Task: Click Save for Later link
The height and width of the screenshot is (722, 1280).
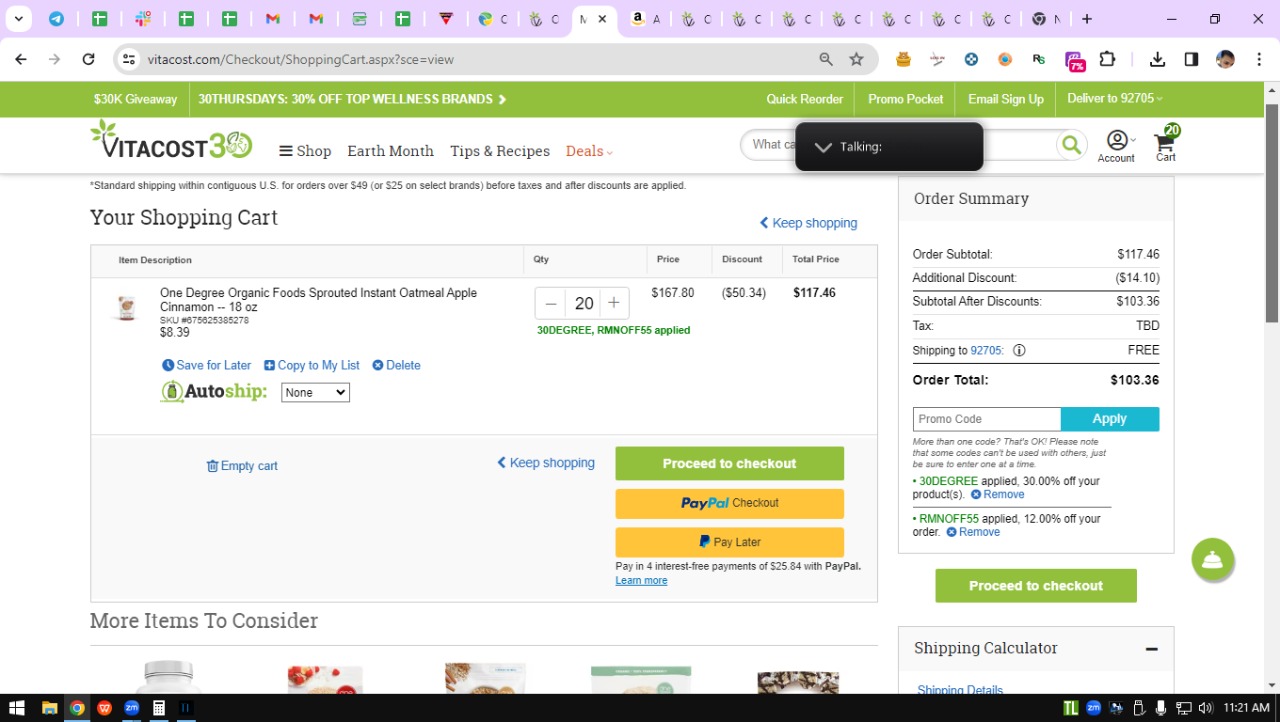Action: (x=207, y=365)
